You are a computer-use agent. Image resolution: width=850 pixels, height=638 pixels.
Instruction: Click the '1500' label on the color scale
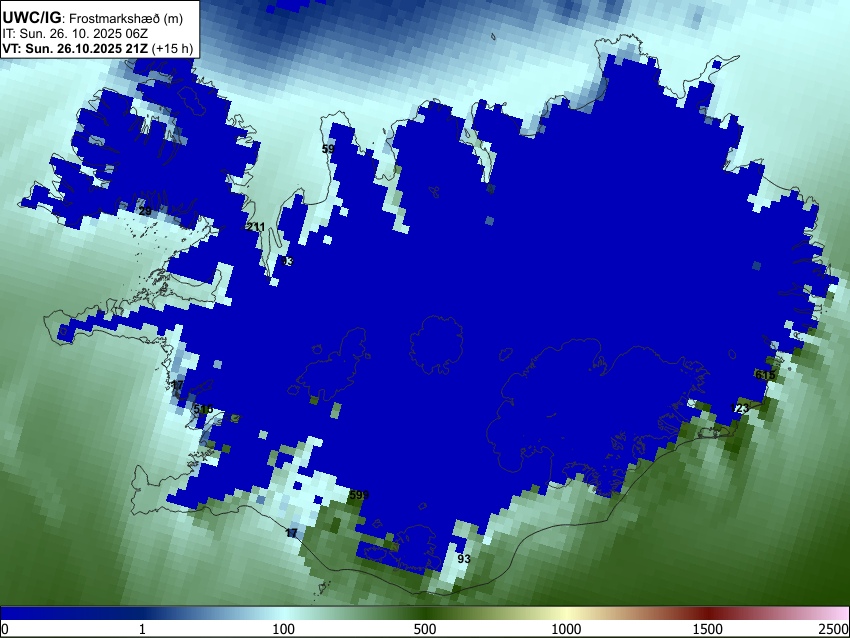pyautogui.click(x=708, y=629)
